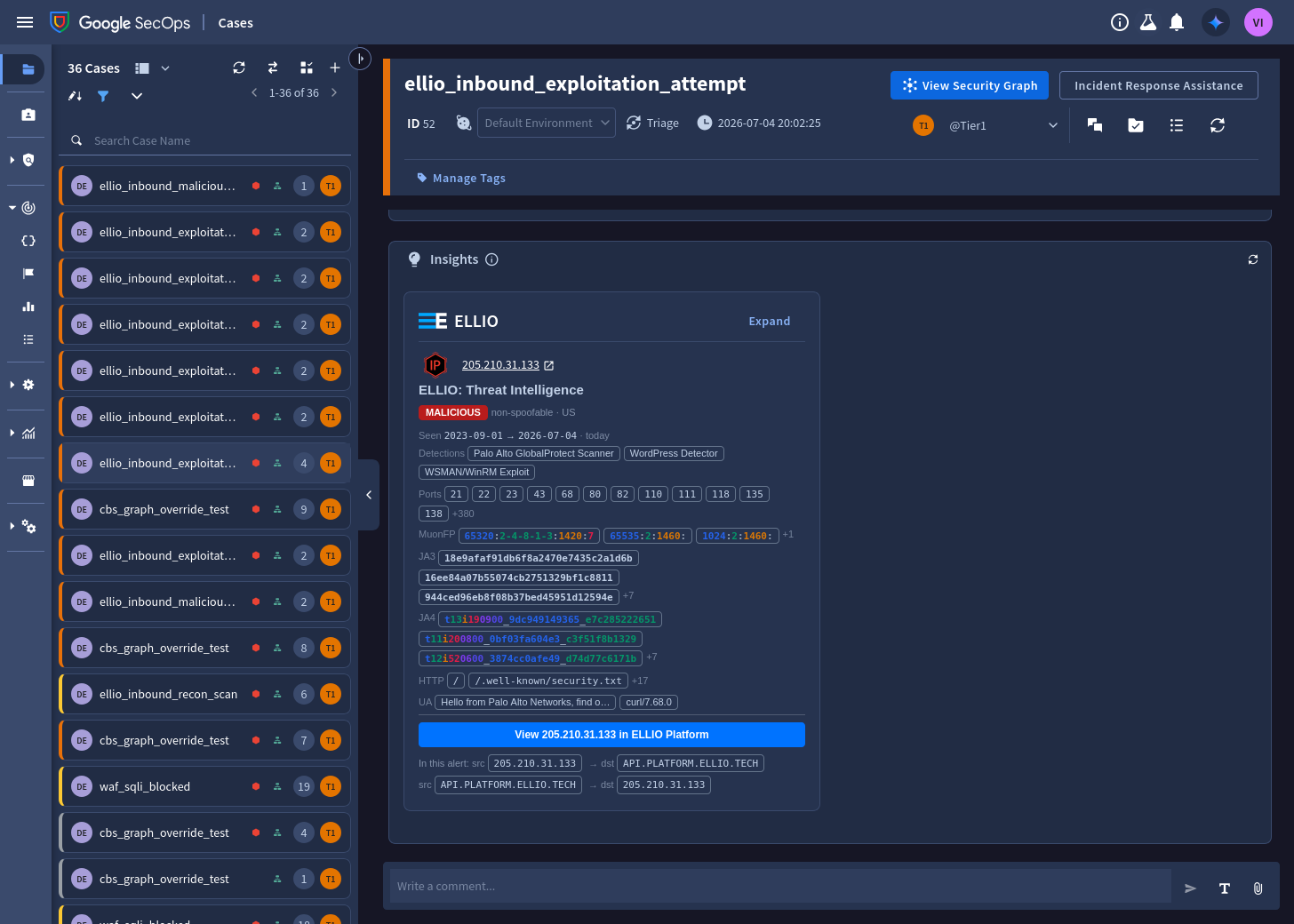Open the Default Environment dropdown
The width and height of the screenshot is (1294, 924).
coord(547,123)
